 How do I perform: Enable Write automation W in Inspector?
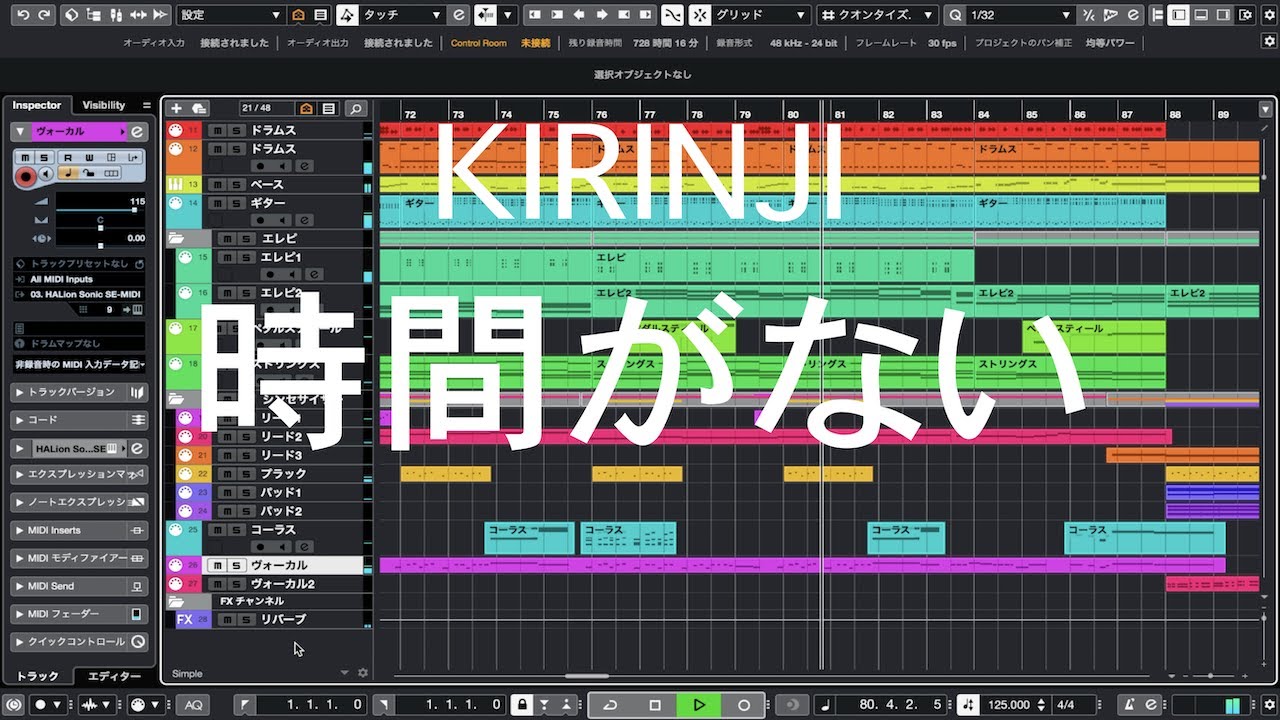pos(88,157)
